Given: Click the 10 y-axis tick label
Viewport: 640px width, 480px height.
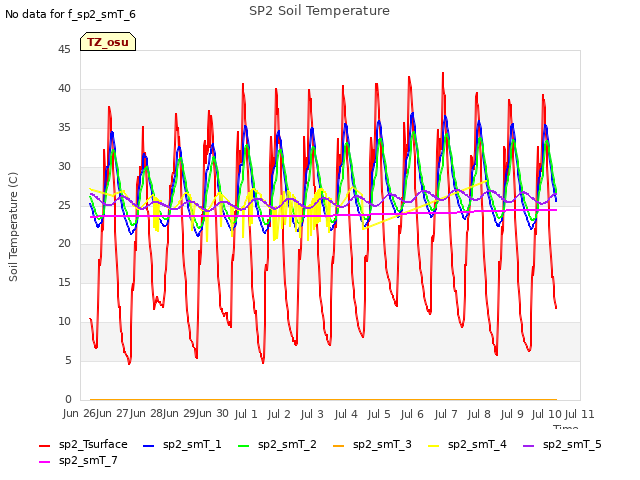Looking at the screenshot, I should 64,322.
